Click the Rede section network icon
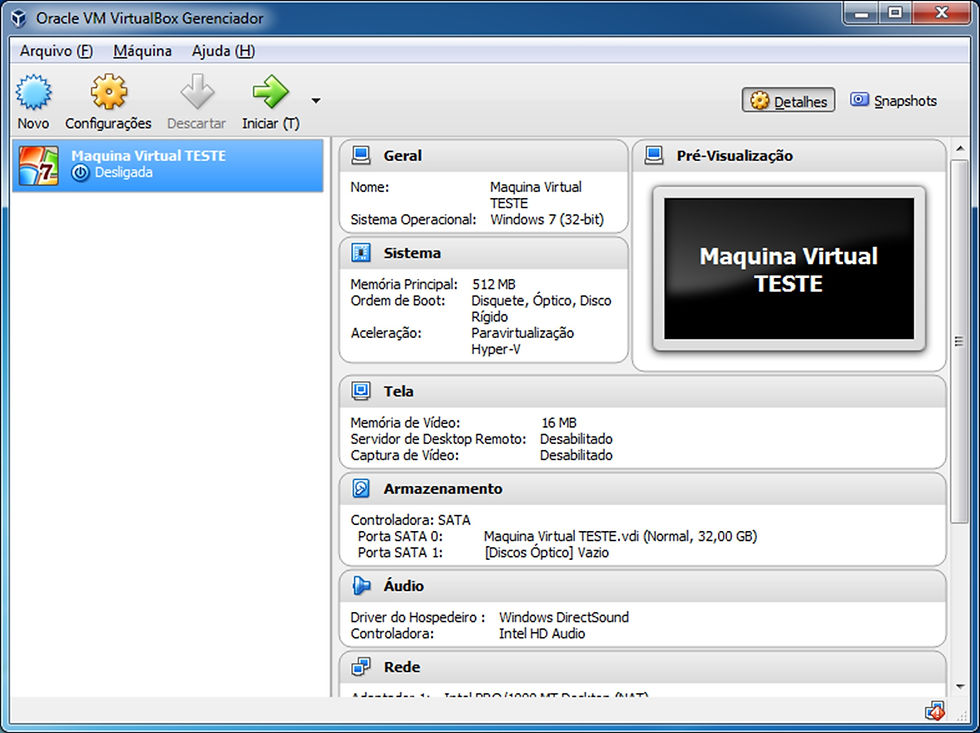 [361, 667]
